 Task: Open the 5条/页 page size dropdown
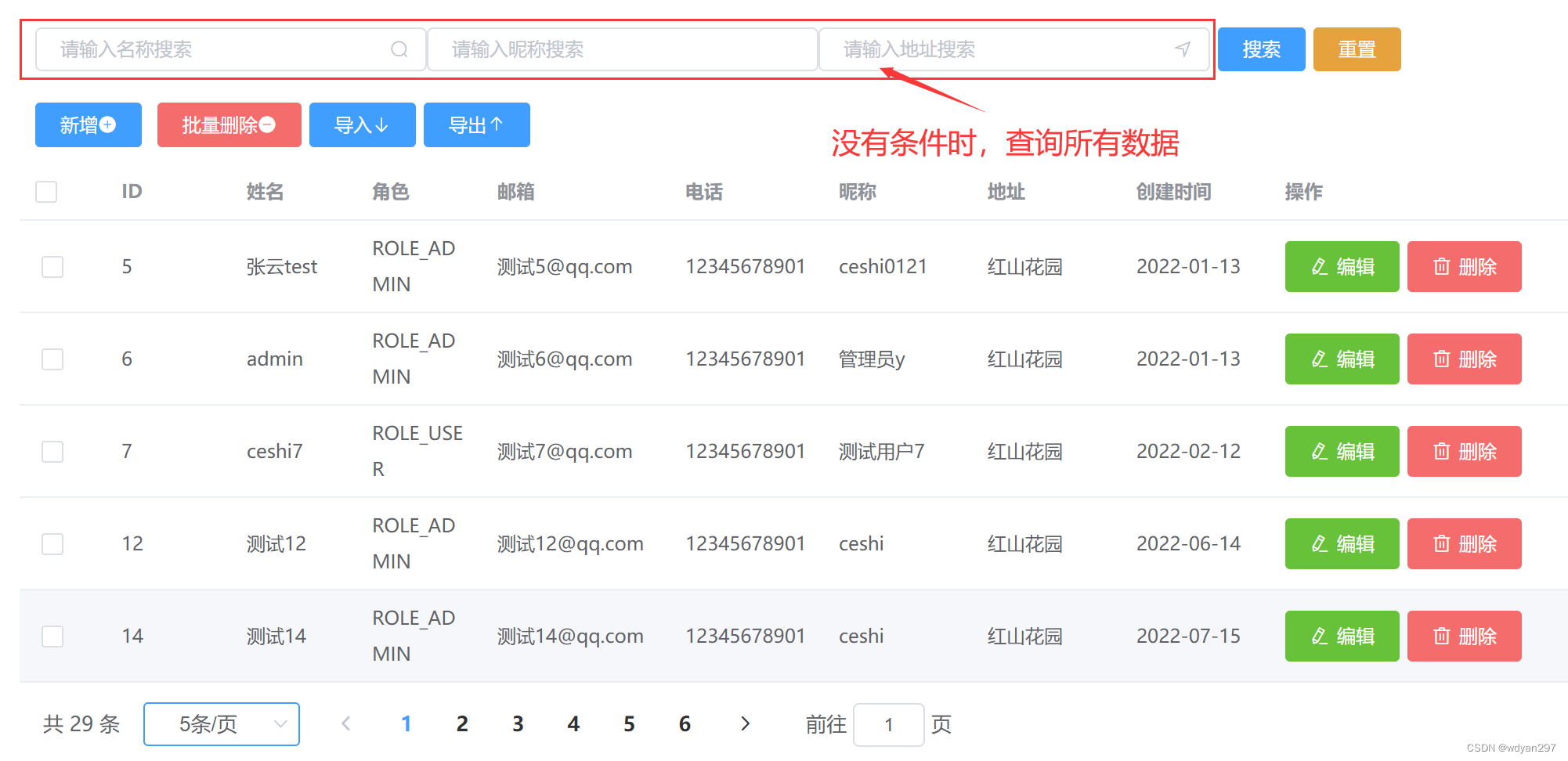[x=222, y=724]
